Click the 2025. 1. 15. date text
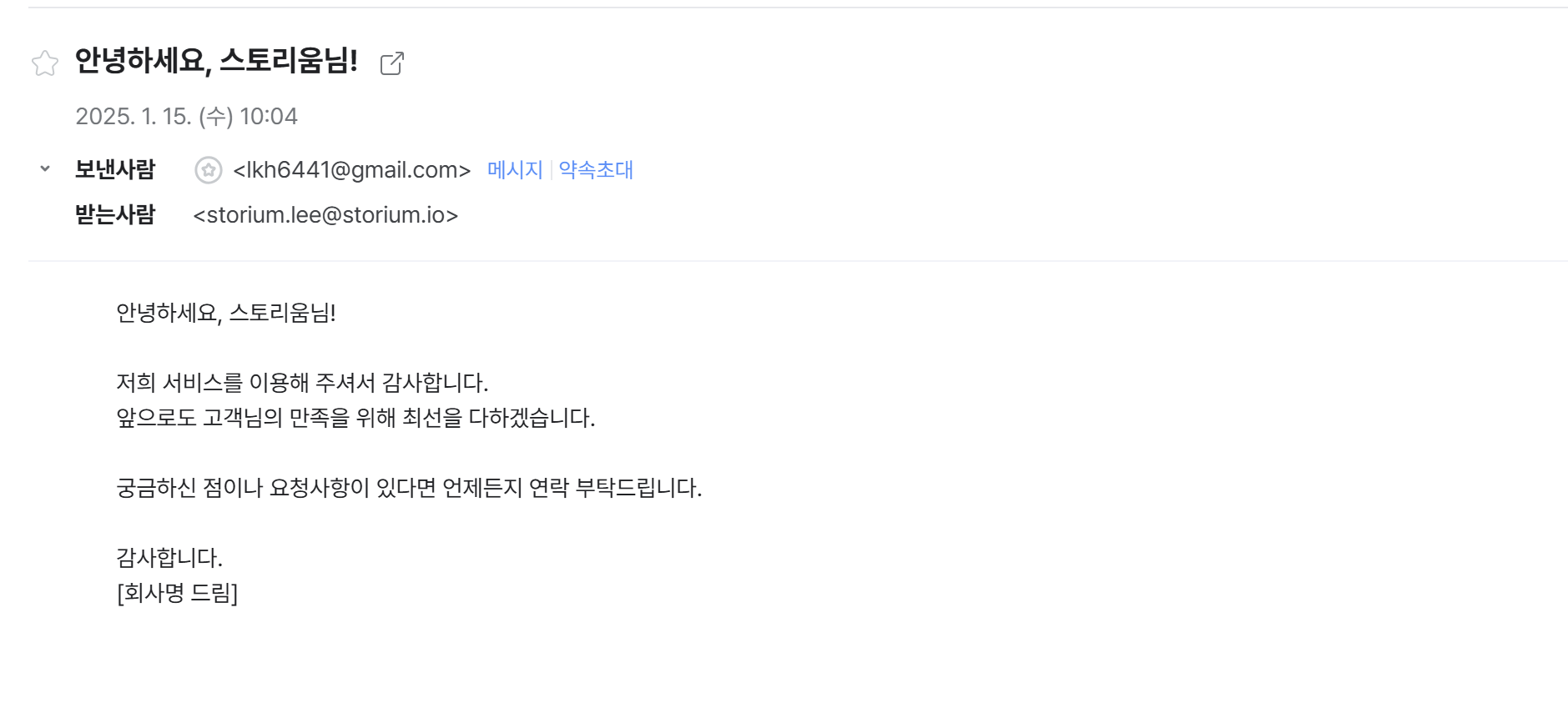 (x=134, y=116)
